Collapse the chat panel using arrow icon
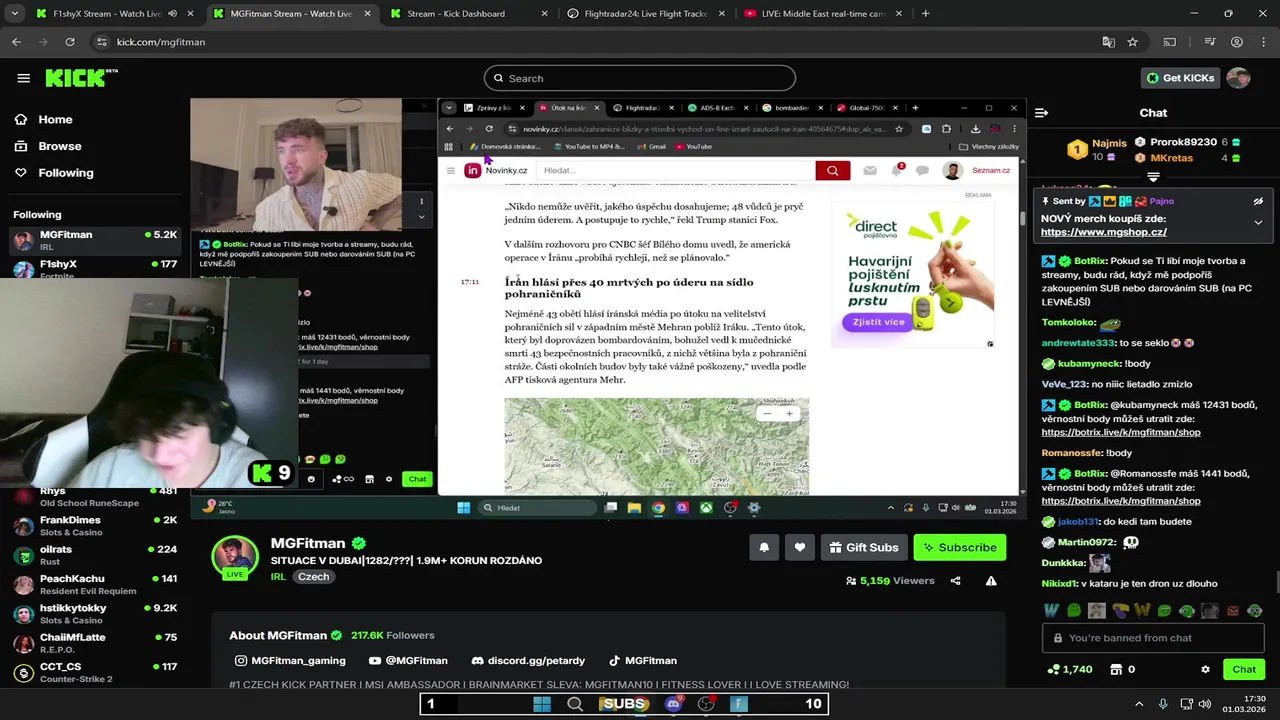The width and height of the screenshot is (1280, 720). [1041, 113]
